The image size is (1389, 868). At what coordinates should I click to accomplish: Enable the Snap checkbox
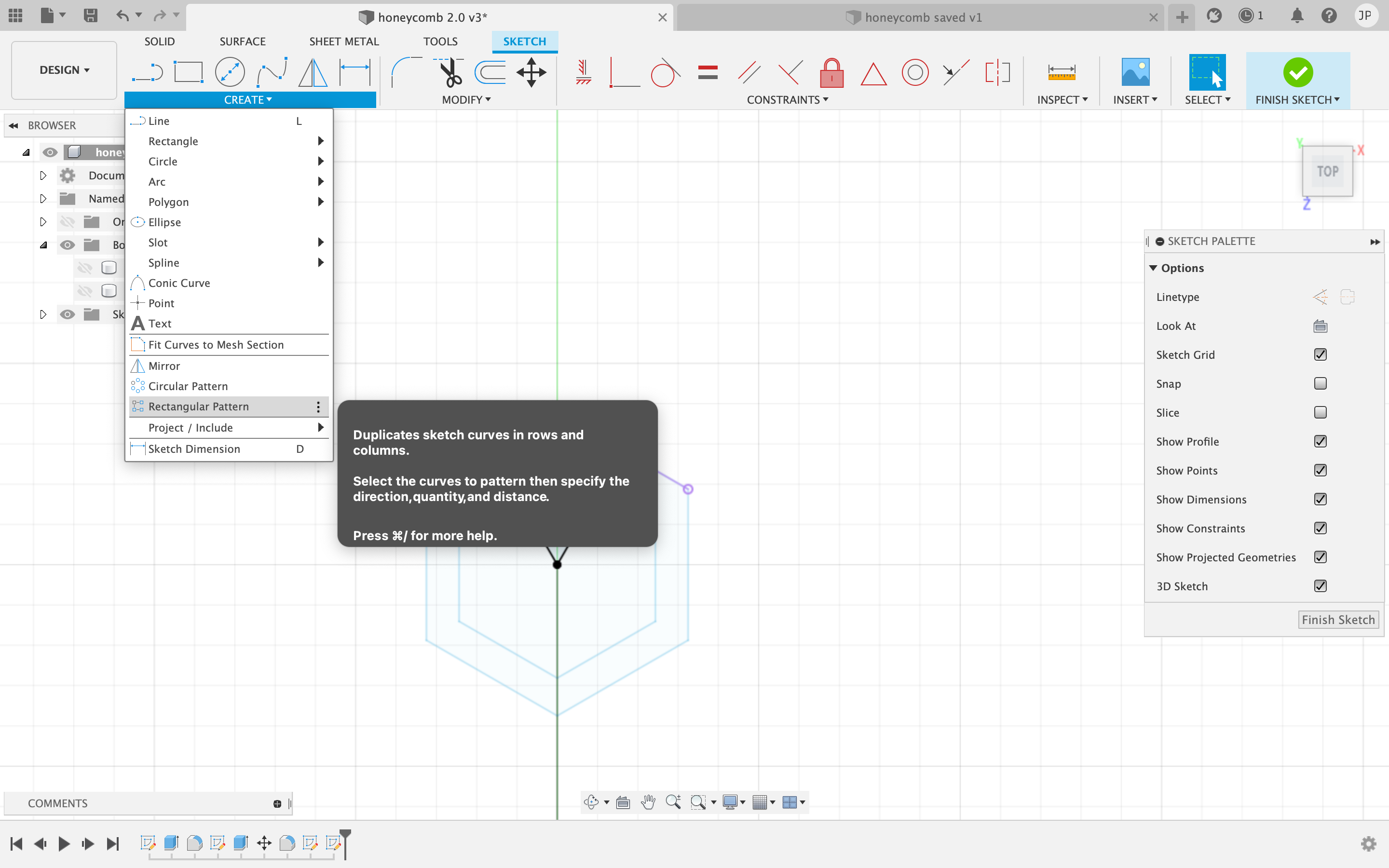1320,383
